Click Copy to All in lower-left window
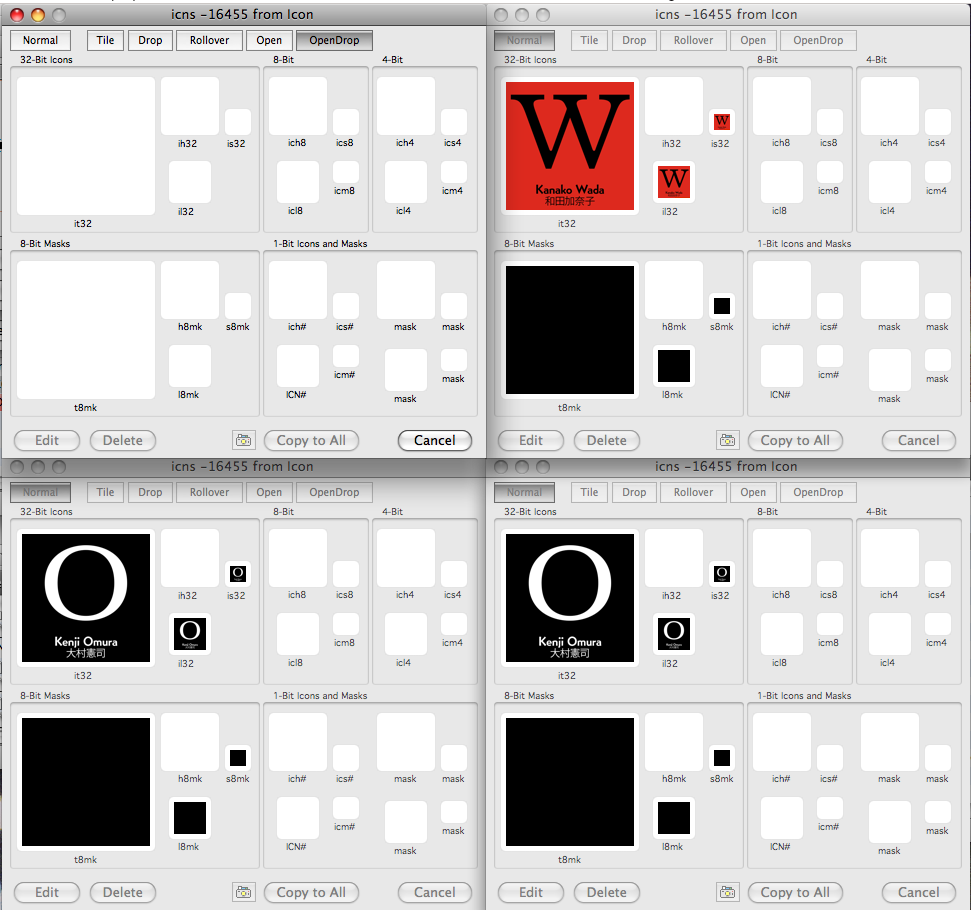This screenshot has width=971, height=910. [x=311, y=893]
